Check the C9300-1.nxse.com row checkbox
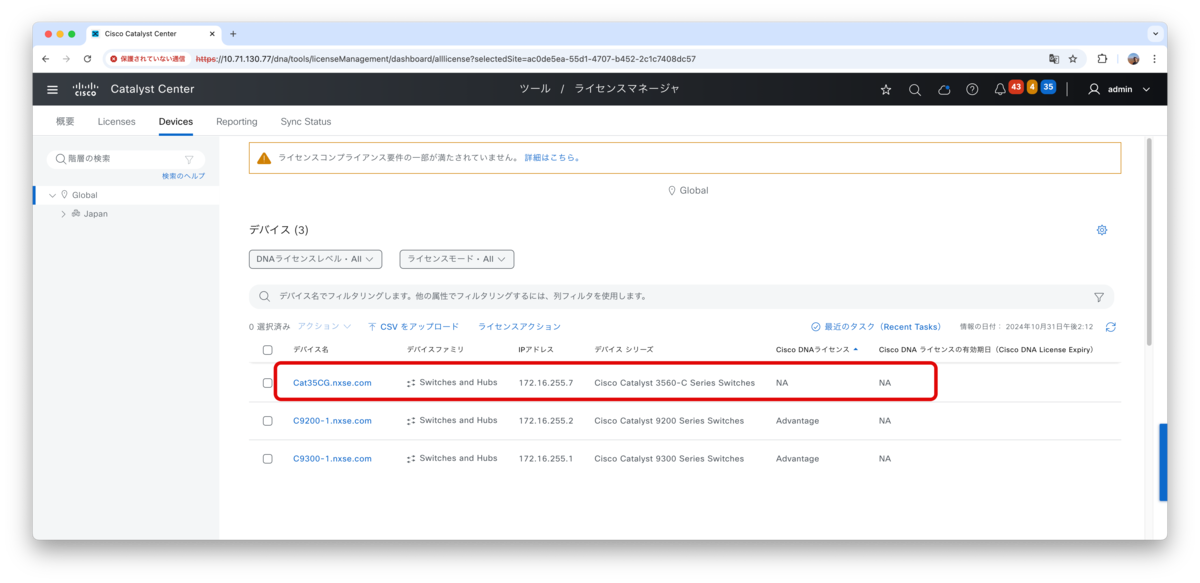This screenshot has width=1200, height=583. tap(267, 459)
